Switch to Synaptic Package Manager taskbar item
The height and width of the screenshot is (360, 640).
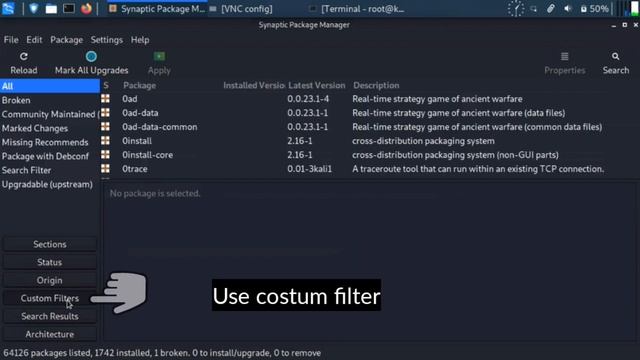157,9
